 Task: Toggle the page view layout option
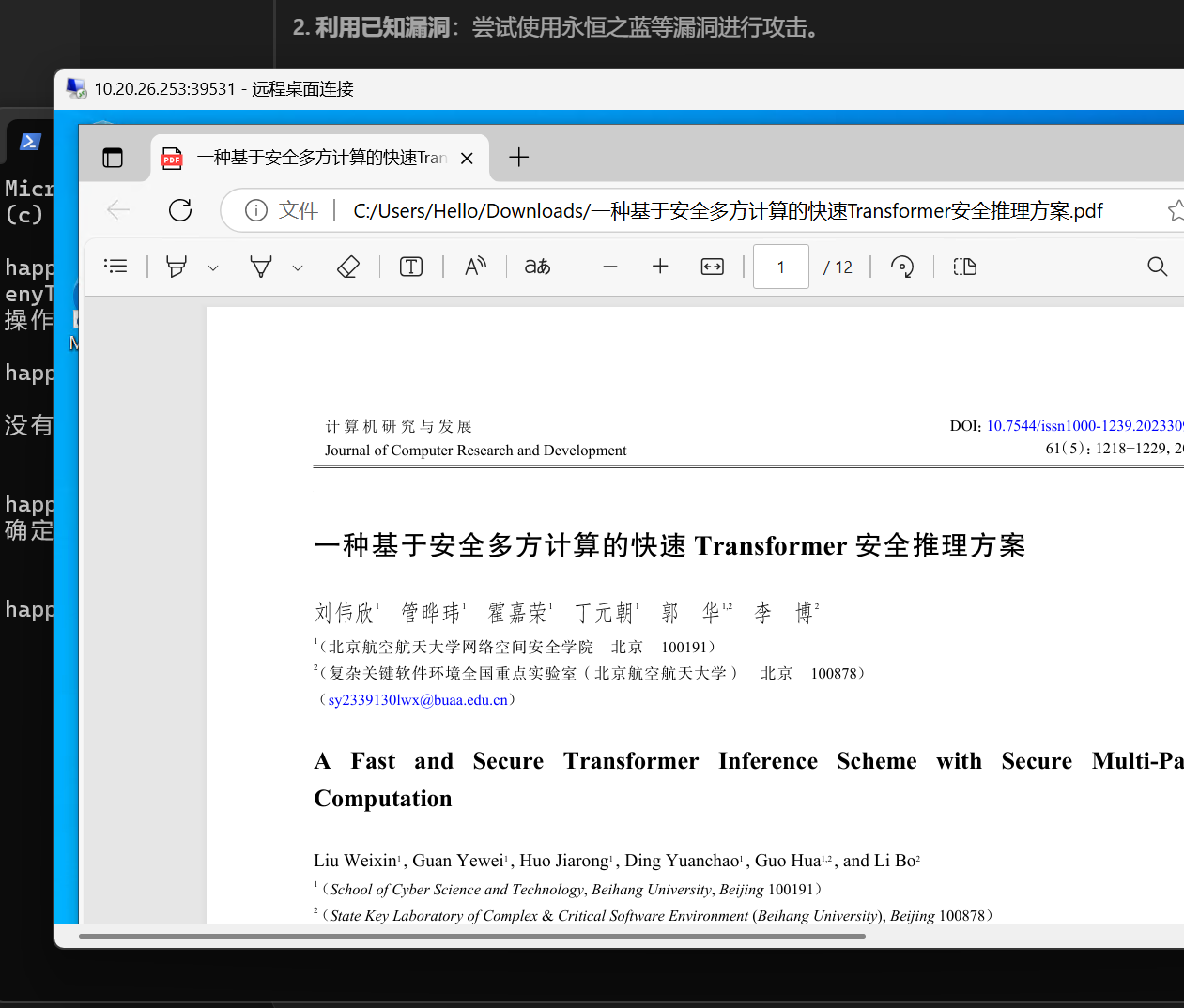[x=965, y=267]
